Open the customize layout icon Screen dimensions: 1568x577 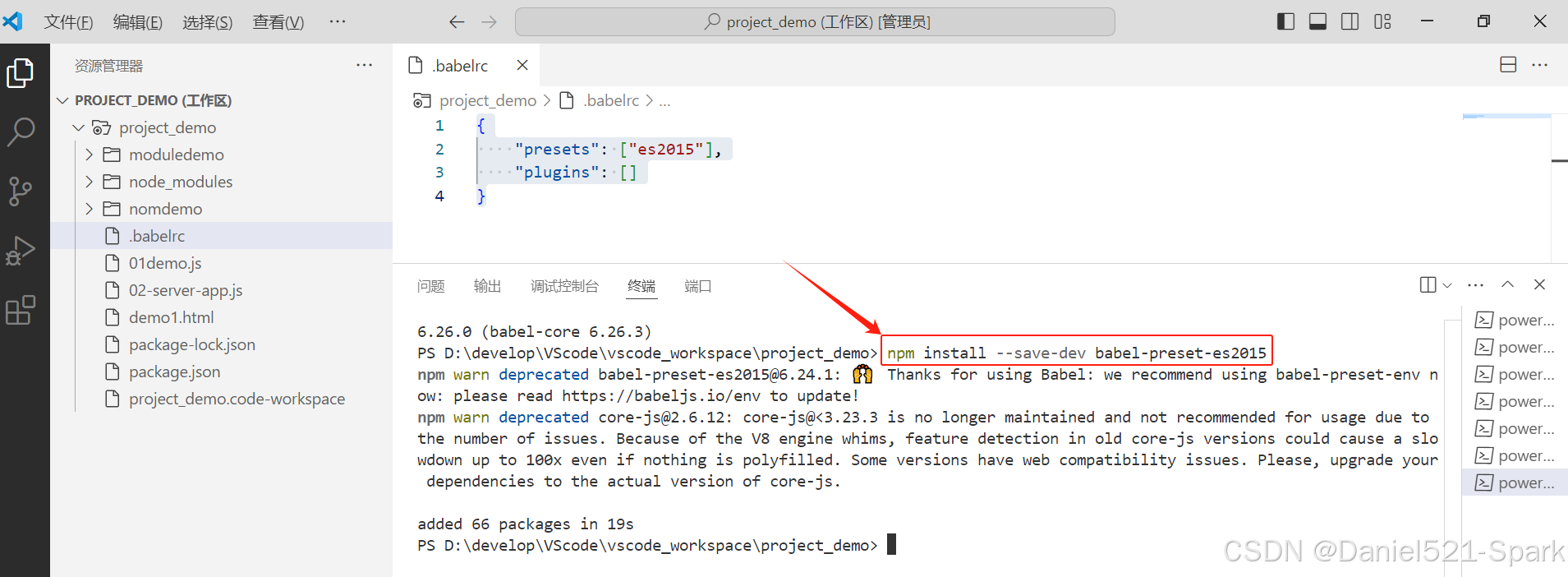(x=1383, y=22)
